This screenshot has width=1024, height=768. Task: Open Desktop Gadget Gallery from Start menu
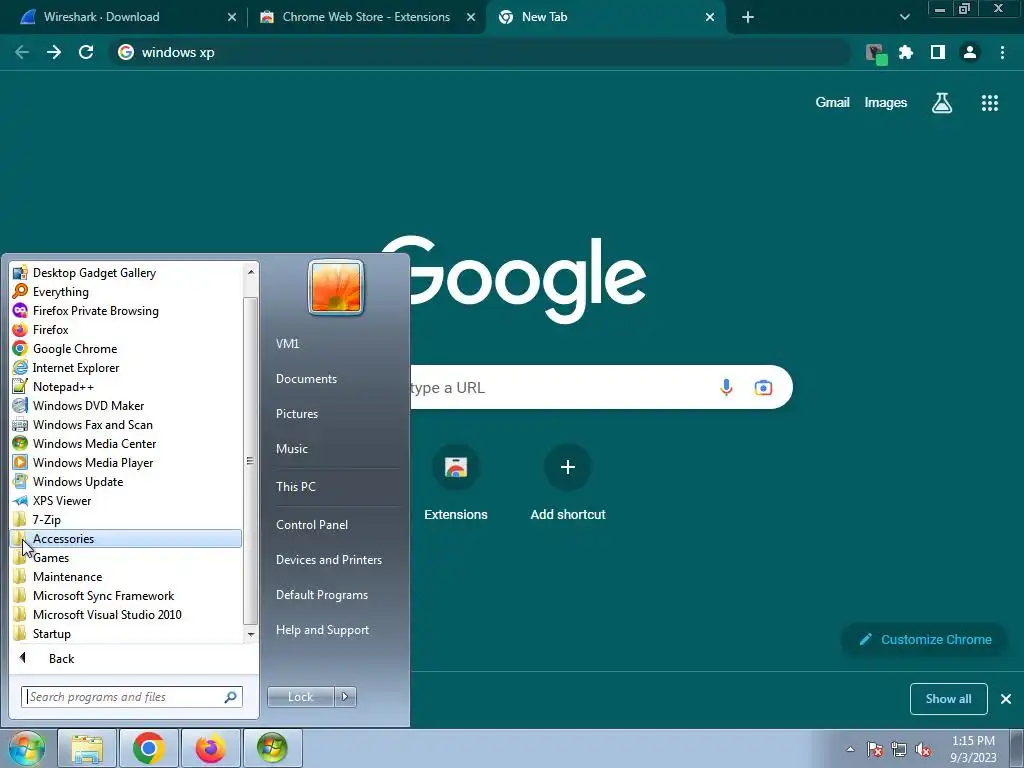click(126, 273)
